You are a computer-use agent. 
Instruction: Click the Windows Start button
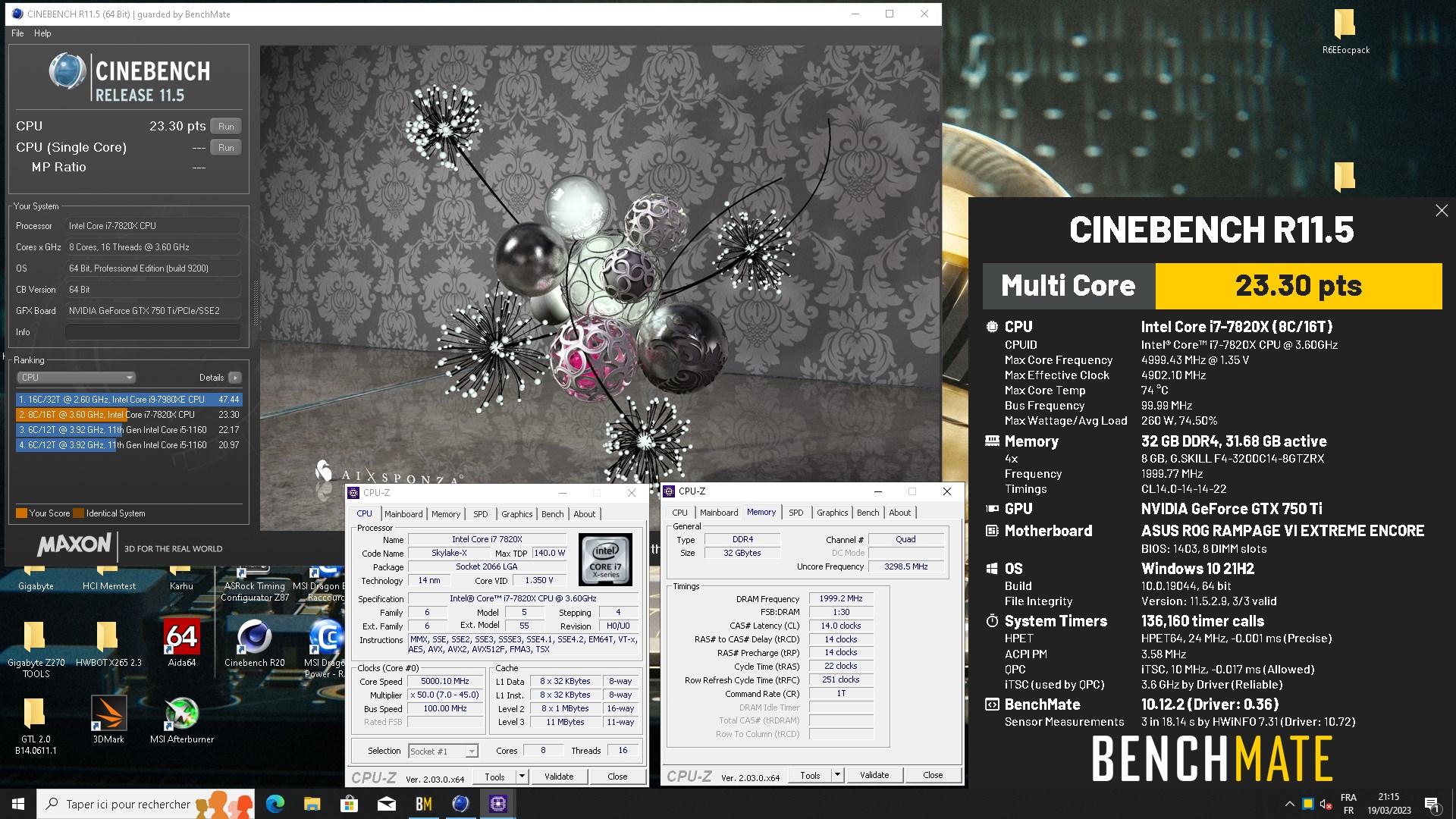coord(18,804)
